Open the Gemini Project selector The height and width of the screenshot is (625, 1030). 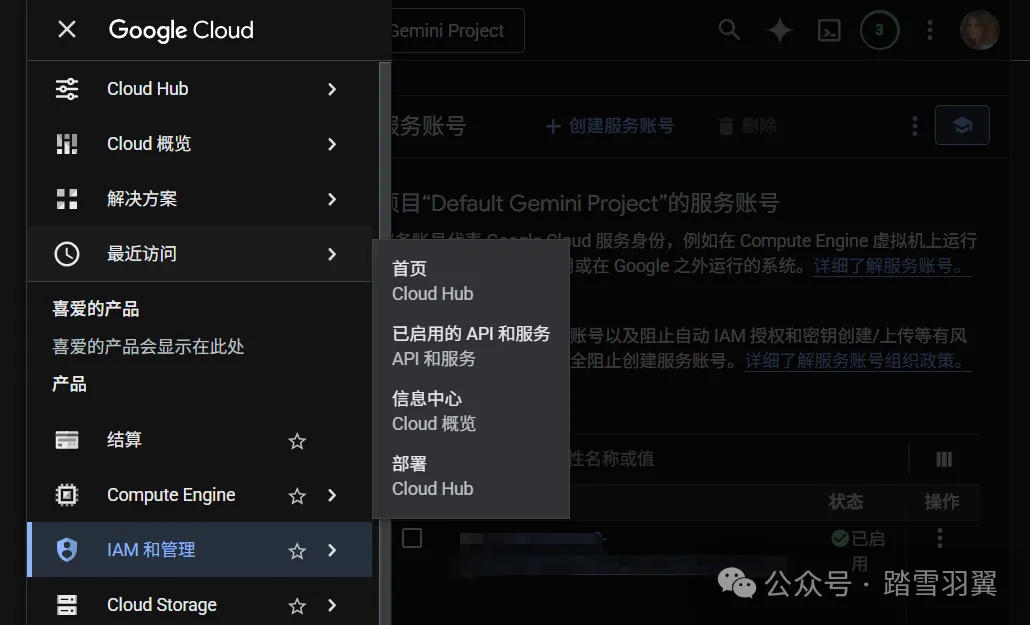click(x=458, y=30)
